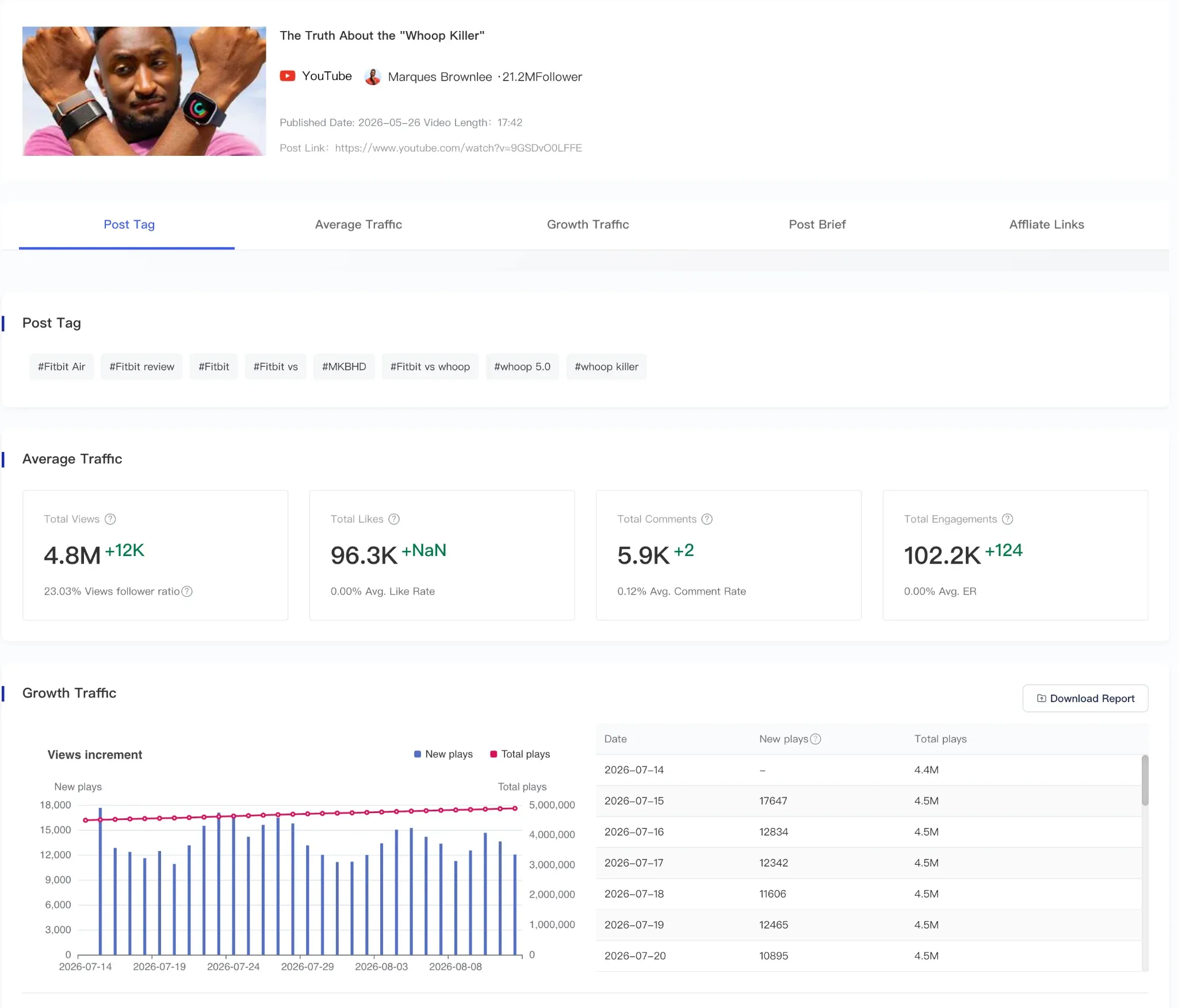Click the Views follower ratio help icon
This screenshot has width=1178, height=1008.
click(x=187, y=591)
